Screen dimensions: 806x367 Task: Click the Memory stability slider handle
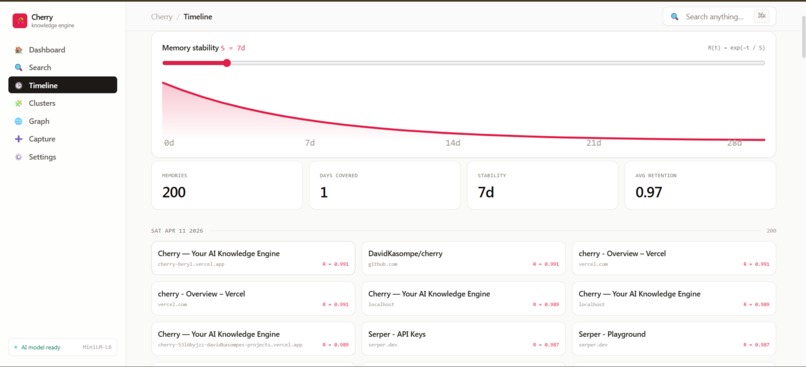pos(227,63)
